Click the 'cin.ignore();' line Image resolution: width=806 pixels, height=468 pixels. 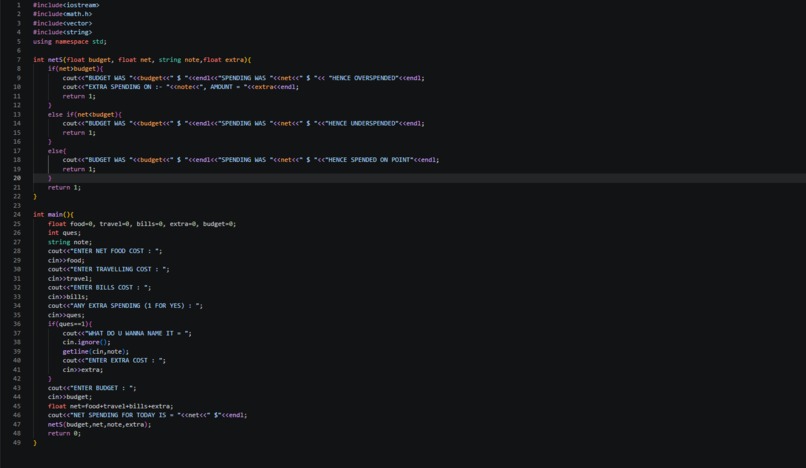click(x=86, y=343)
